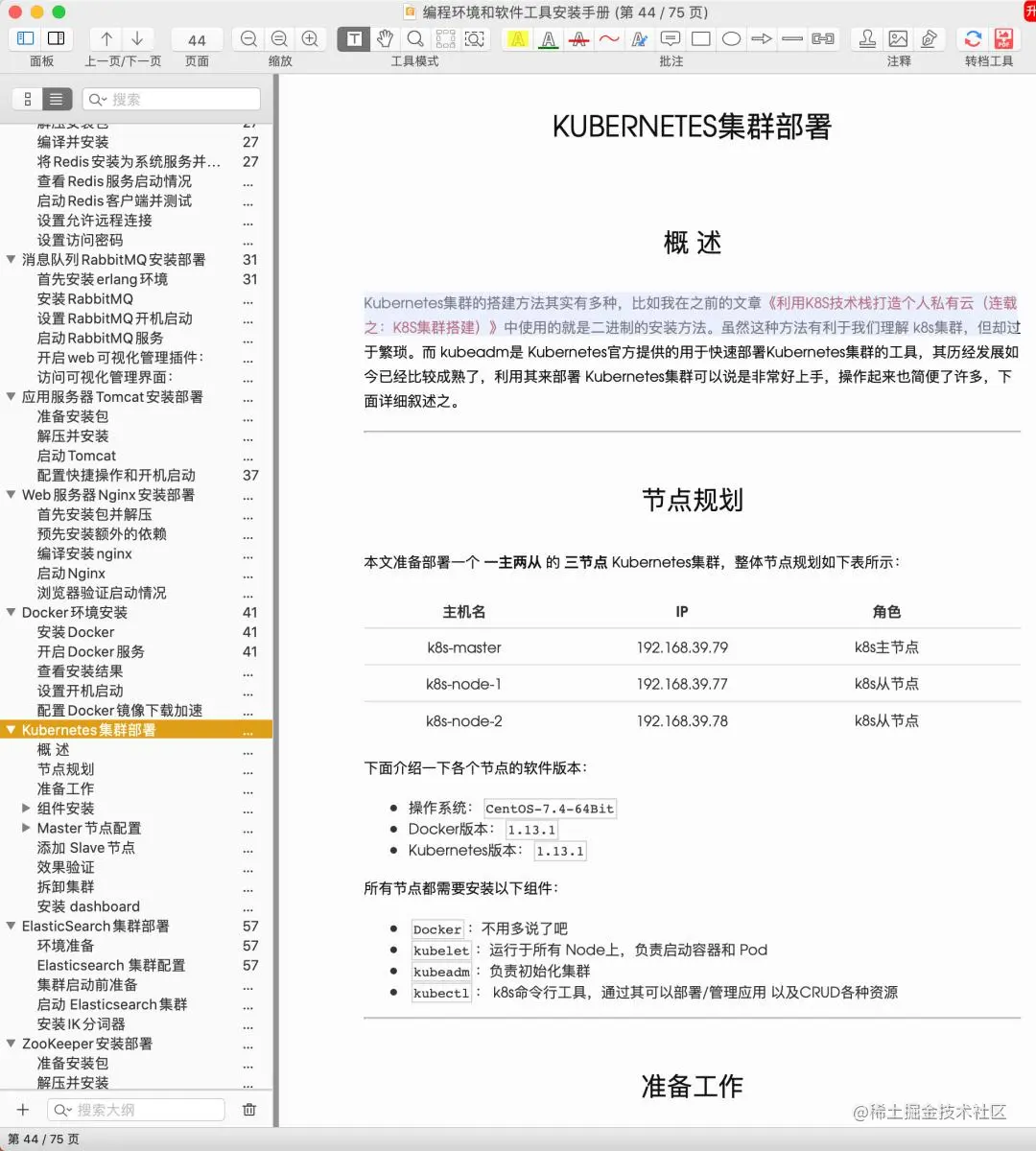1036x1151 pixels.
Task: Jump to 安装 dashboard outline entry
Action: [88, 906]
